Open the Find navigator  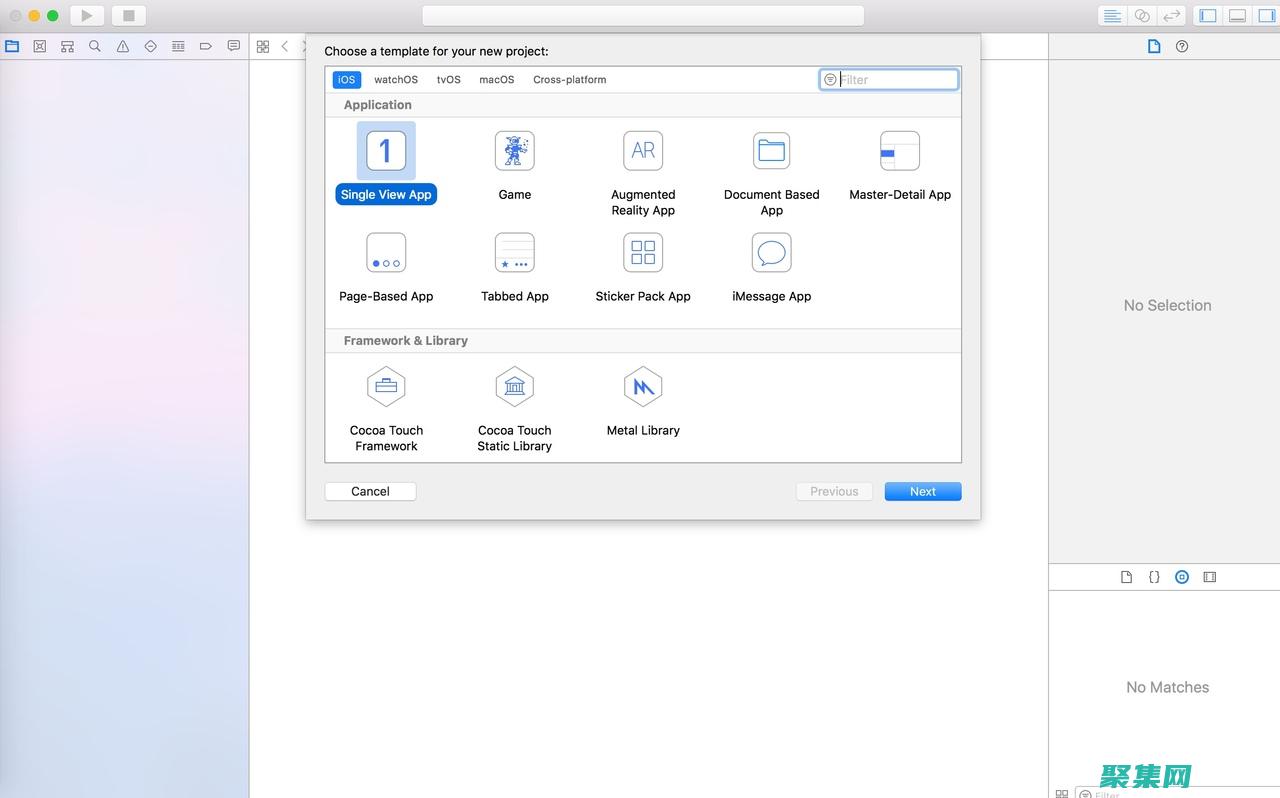tap(95, 46)
